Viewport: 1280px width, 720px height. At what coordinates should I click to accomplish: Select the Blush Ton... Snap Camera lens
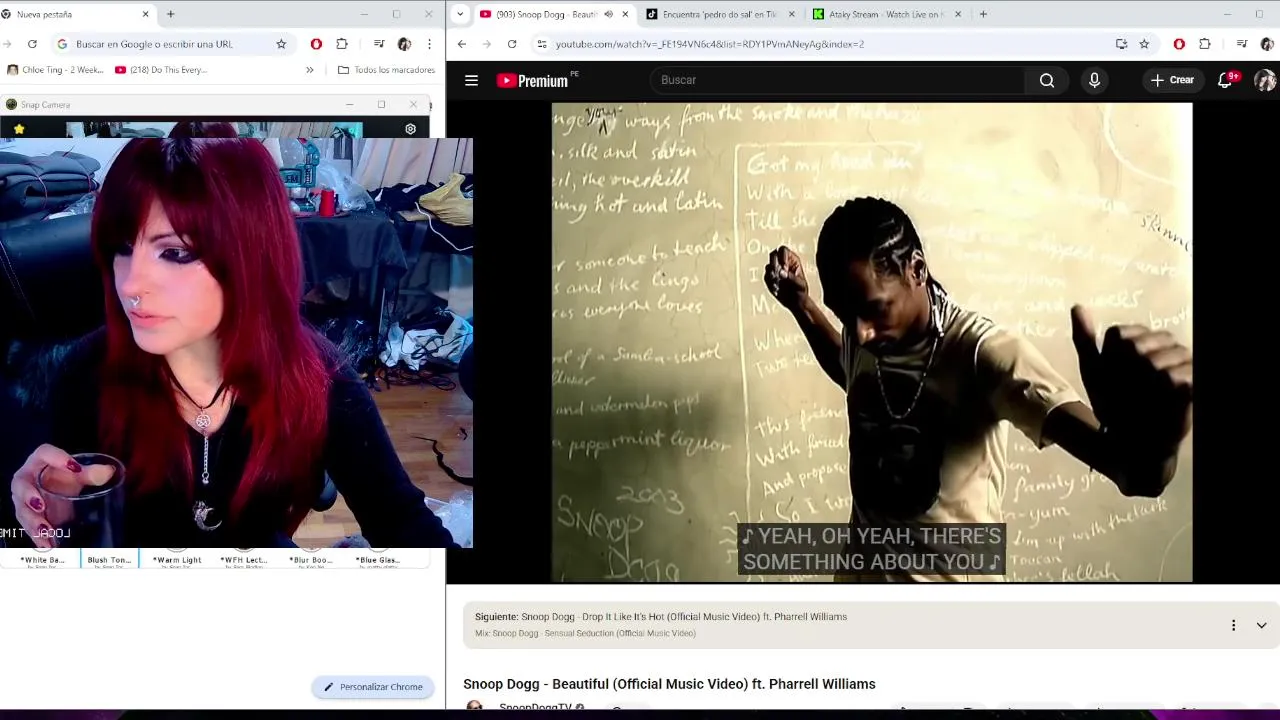[109, 560]
